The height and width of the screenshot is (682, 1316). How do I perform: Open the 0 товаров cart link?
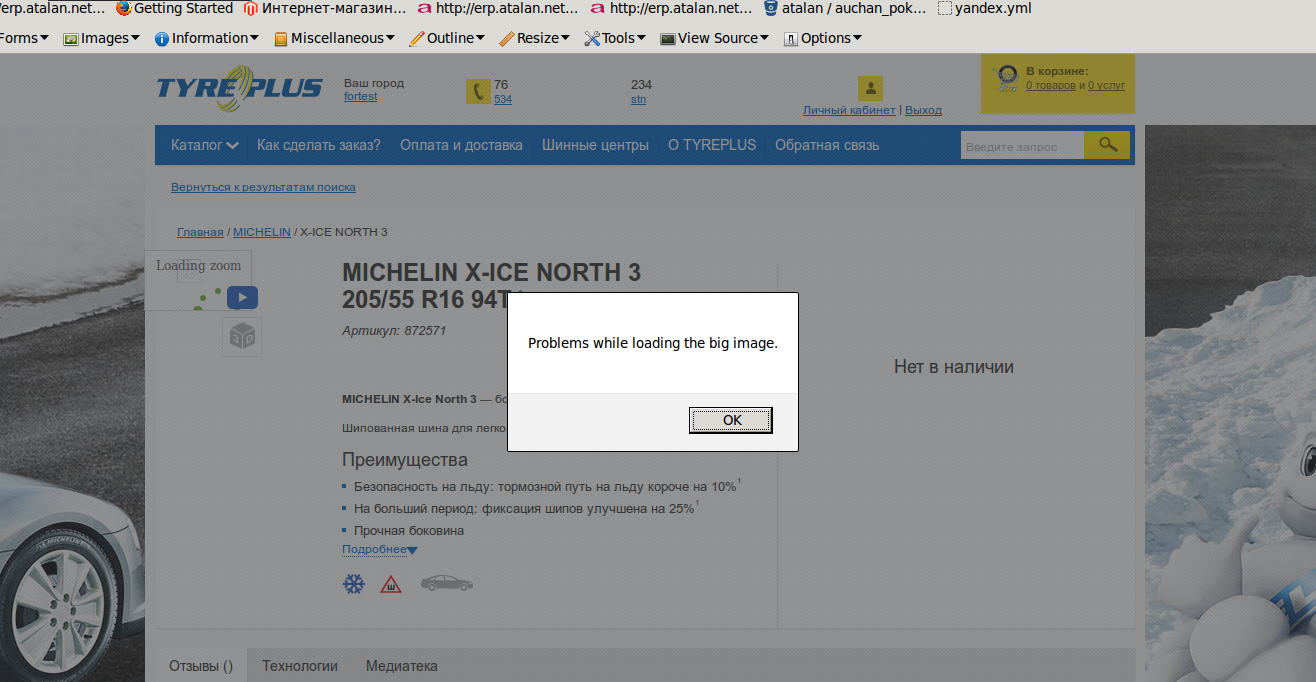1051,85
